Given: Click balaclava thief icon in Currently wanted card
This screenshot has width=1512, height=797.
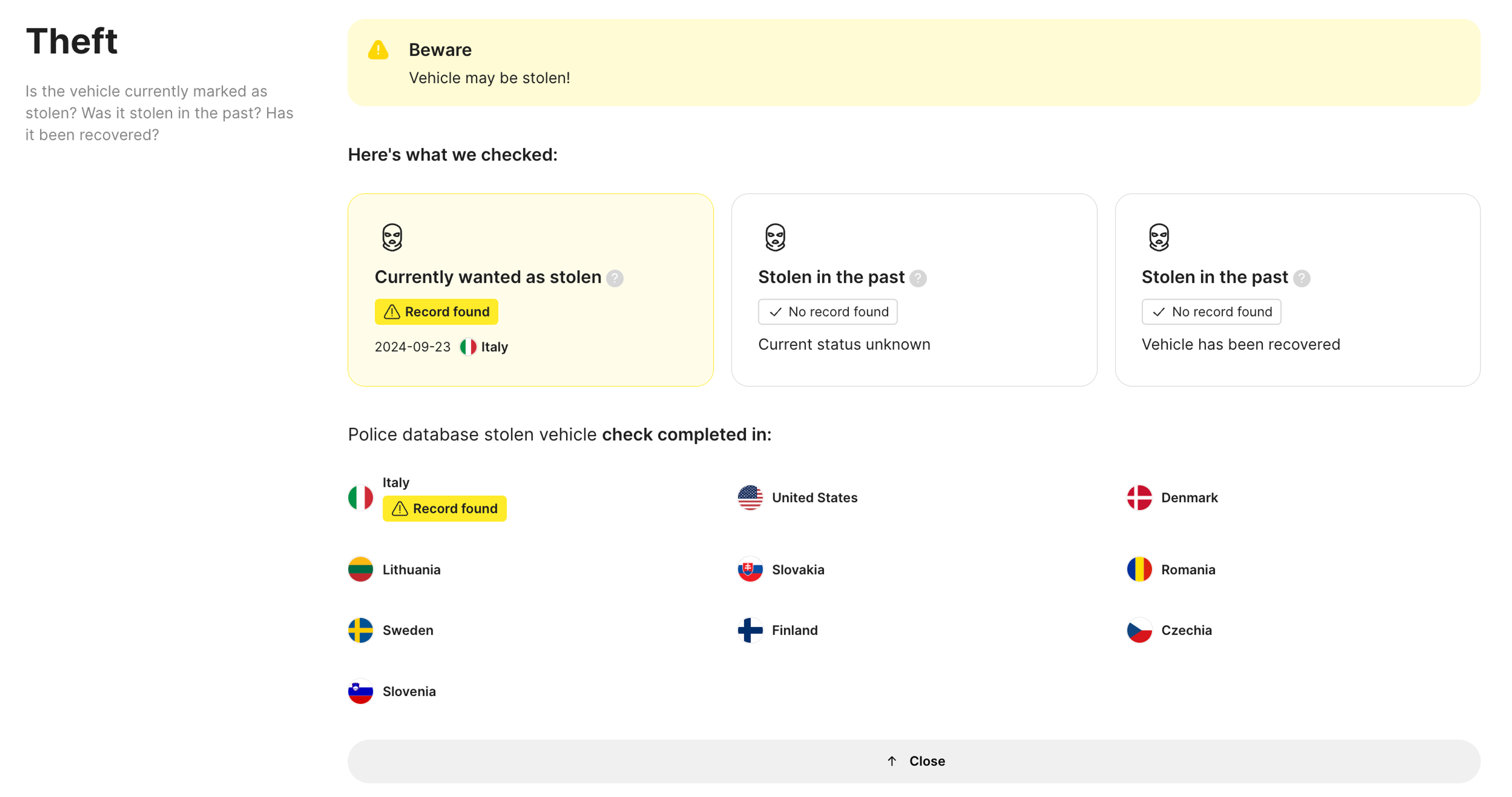Looking at the screenshot, I should (392, 237).
